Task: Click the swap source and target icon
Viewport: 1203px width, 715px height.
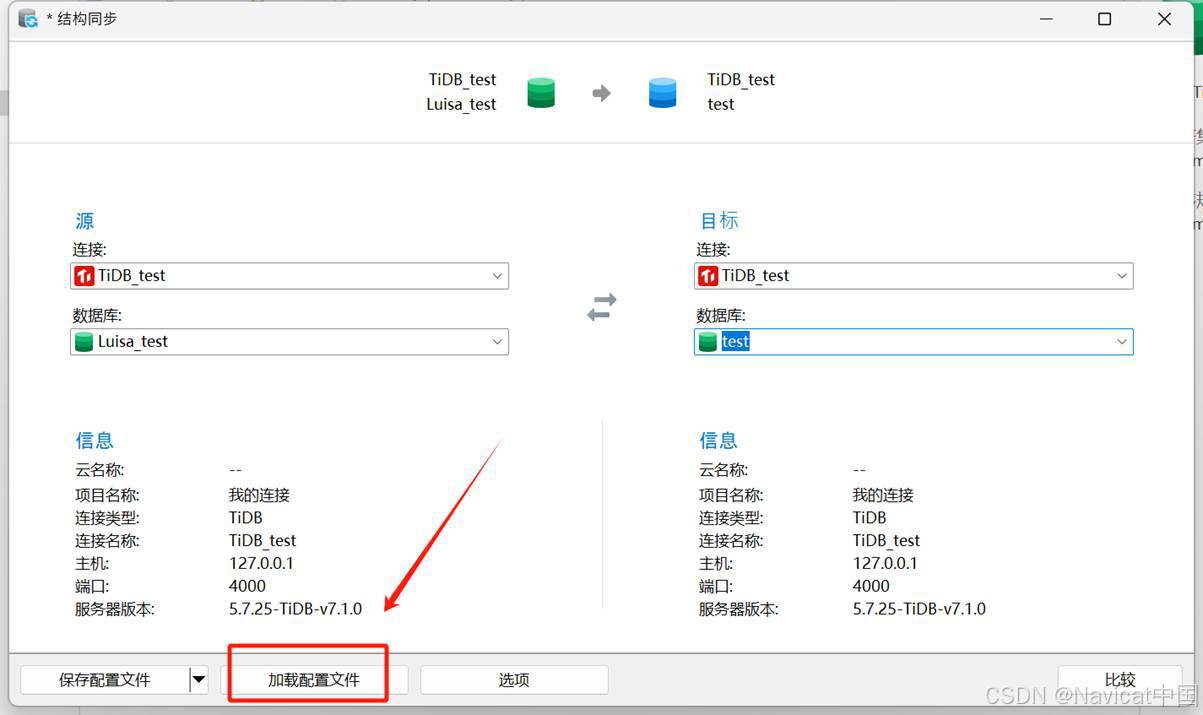Action: (601, 307)
